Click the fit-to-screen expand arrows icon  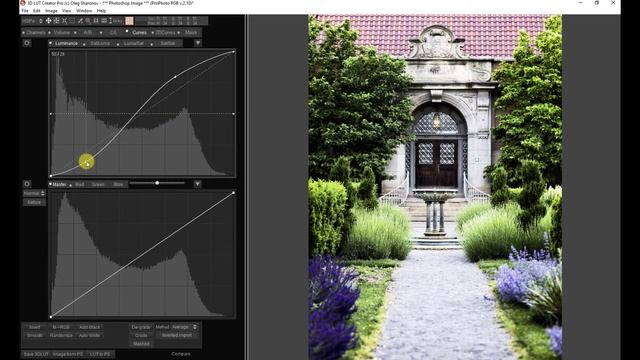(64, 20)
